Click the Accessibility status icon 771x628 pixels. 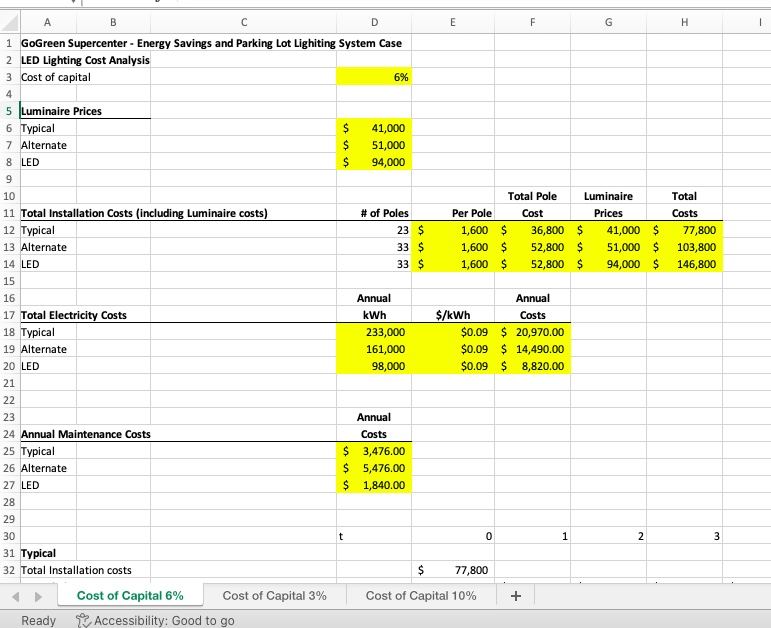(x=83, y=620)
